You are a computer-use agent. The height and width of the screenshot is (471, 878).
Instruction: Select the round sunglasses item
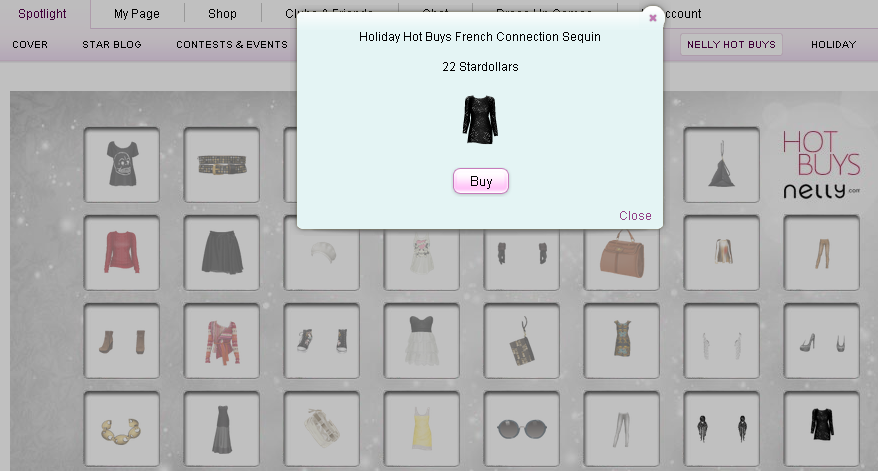[x=521, y=428]
